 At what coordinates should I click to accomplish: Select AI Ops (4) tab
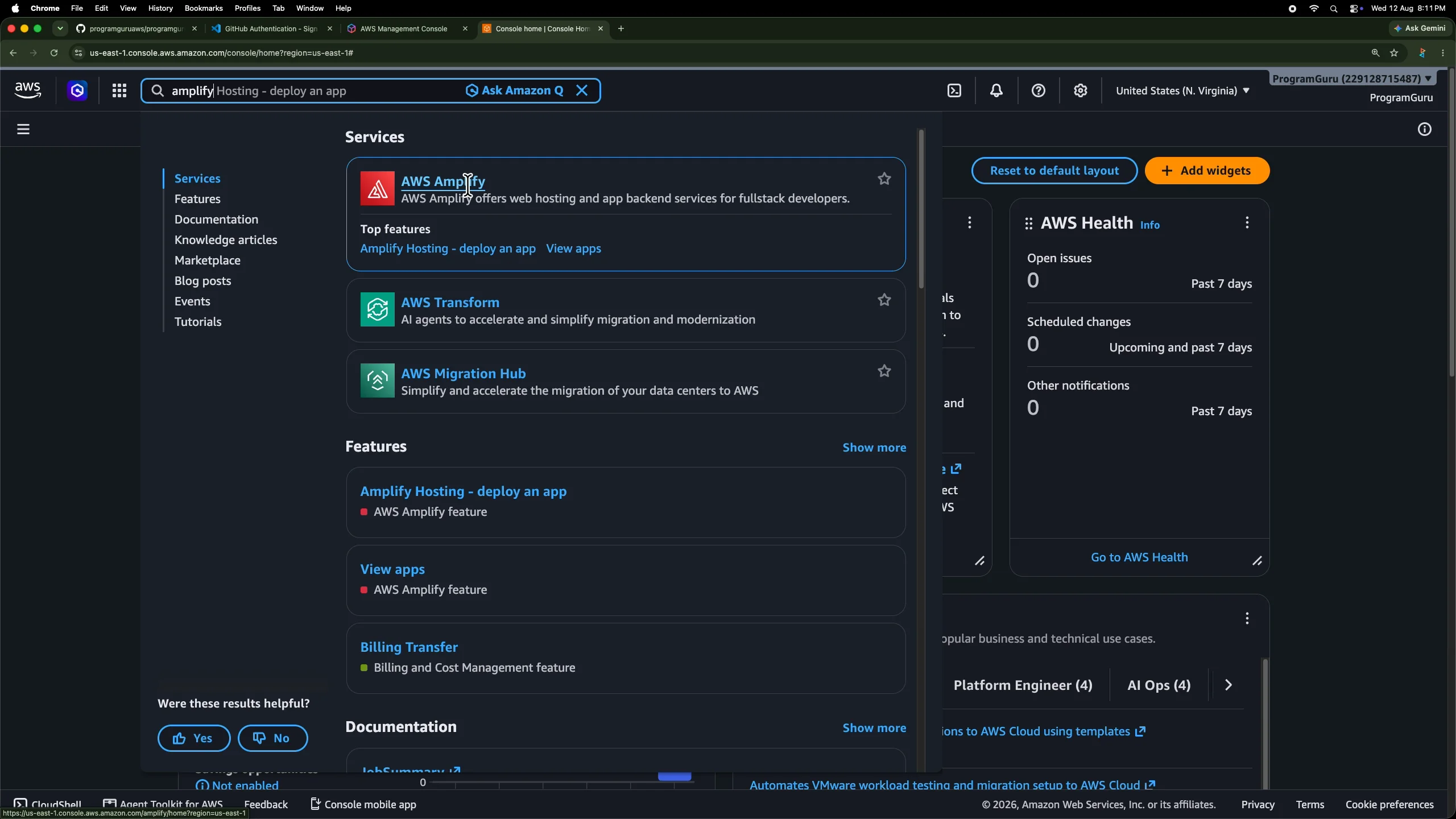coord(1159,685)
